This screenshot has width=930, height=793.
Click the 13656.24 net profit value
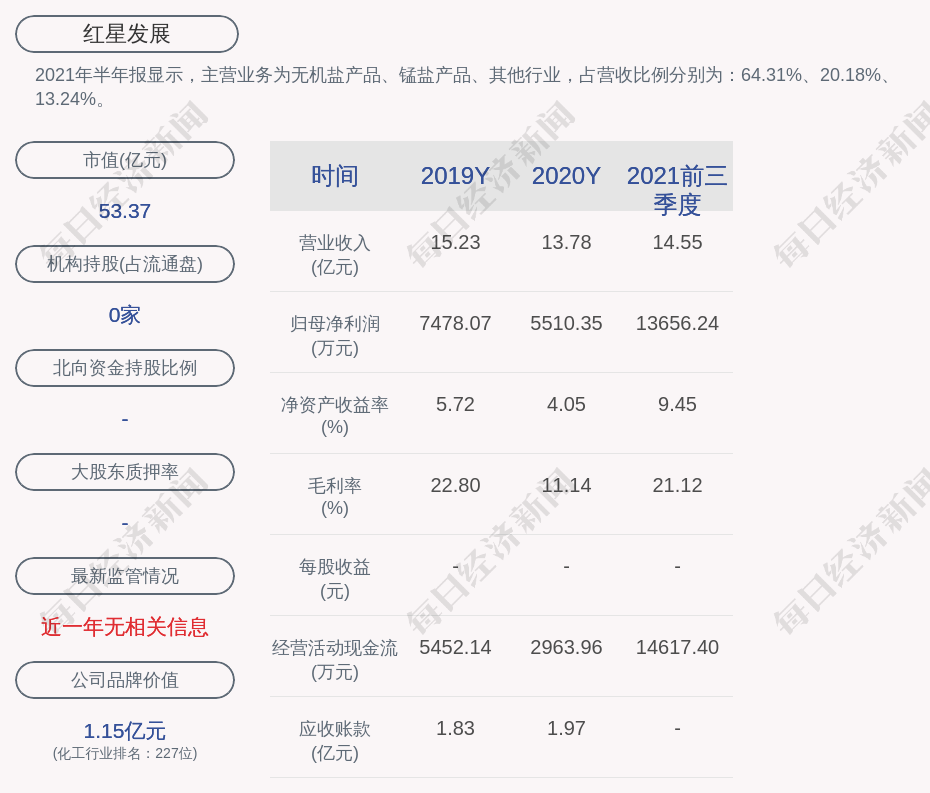(x=677, y=324)
